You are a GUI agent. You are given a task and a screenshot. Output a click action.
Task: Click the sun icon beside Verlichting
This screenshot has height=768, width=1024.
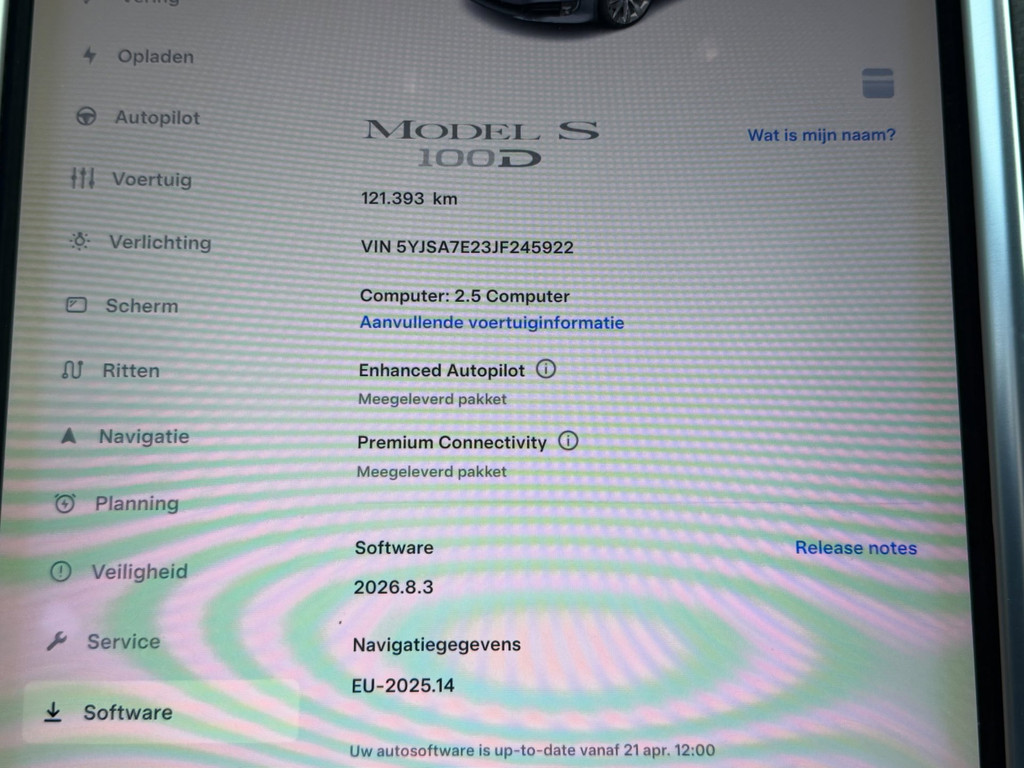click(79, 241)
